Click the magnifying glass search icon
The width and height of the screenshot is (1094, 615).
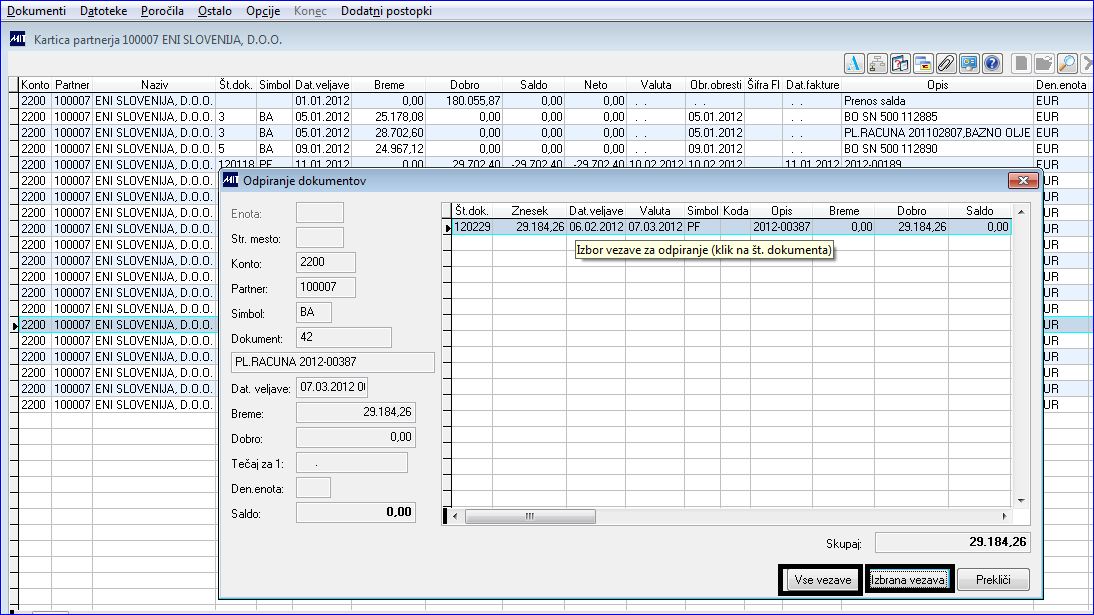pyautogui.click(x=1067, y=64)
